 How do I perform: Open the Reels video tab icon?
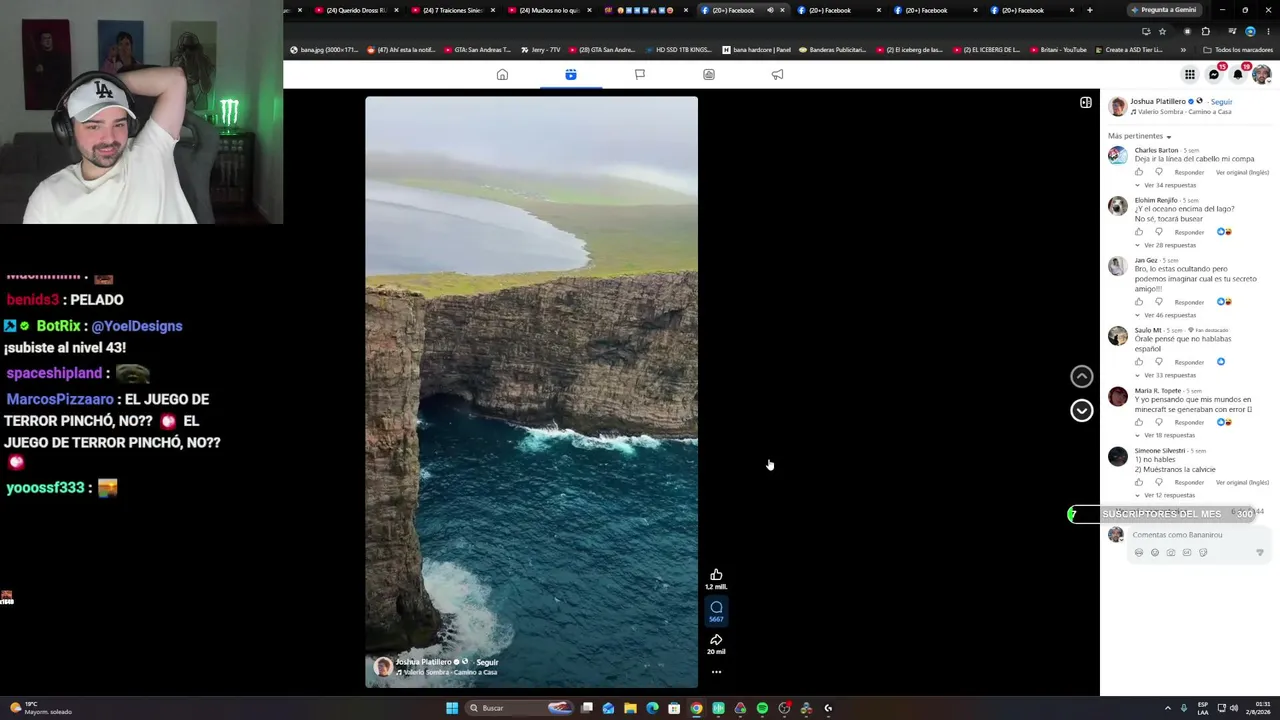(x=571, y=75)
